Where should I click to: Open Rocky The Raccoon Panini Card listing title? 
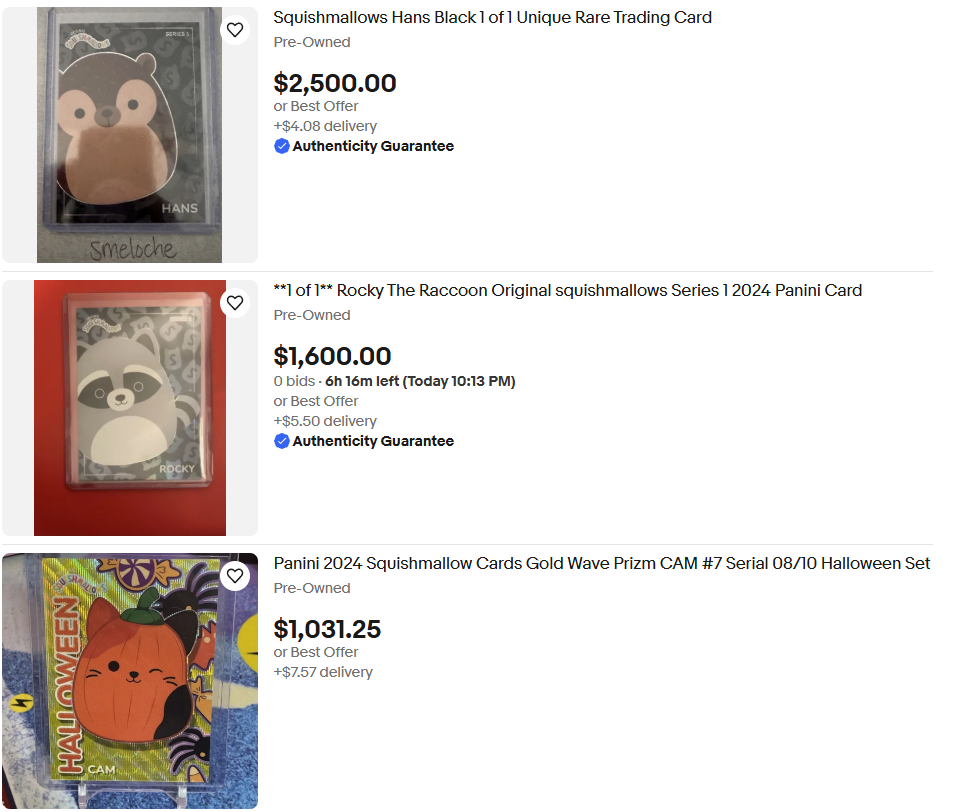(x=567, y=291)
